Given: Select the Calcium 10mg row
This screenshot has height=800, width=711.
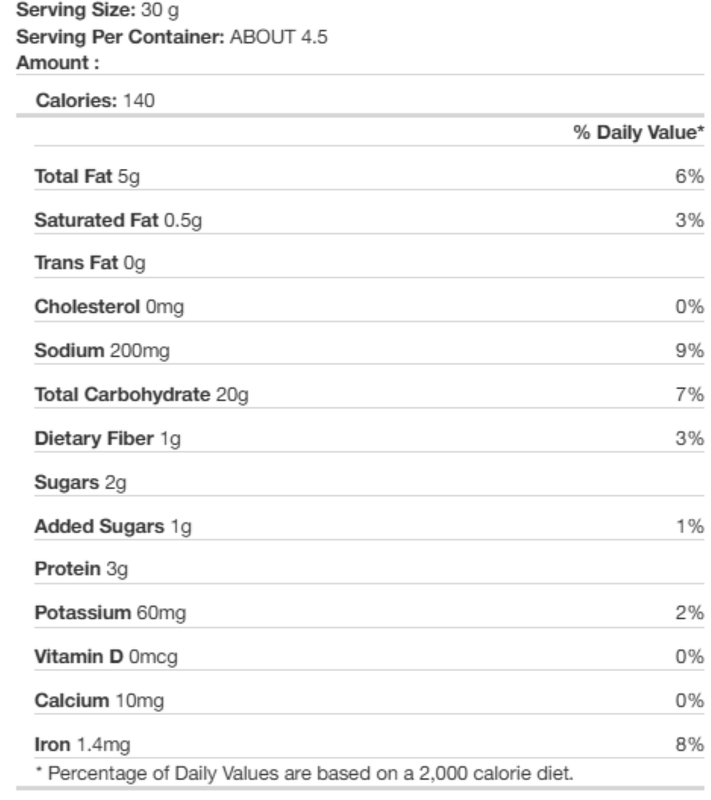Looking at the screenshot, I should 369,700.
